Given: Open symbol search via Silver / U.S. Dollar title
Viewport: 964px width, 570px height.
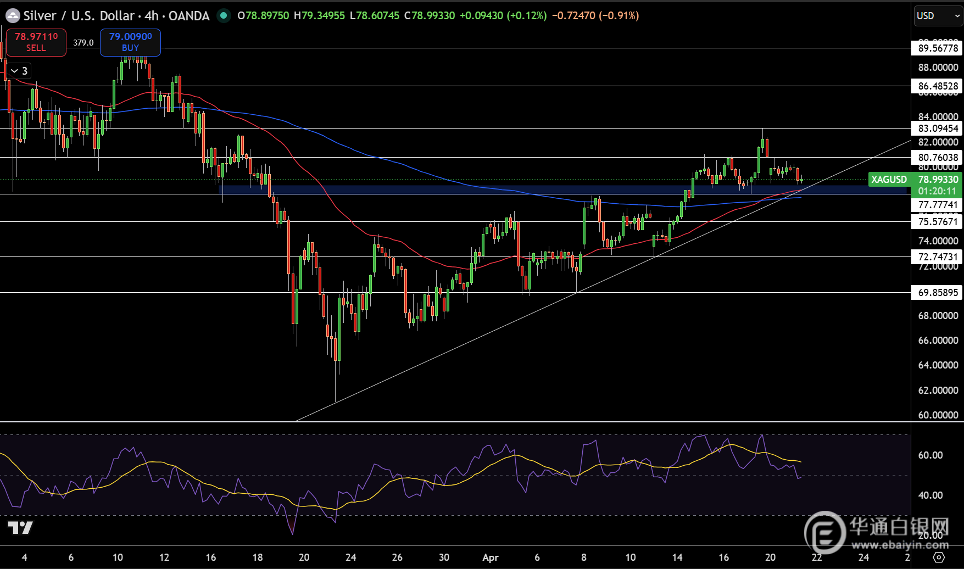Looking at the screenshot, I should click(70, 15).
